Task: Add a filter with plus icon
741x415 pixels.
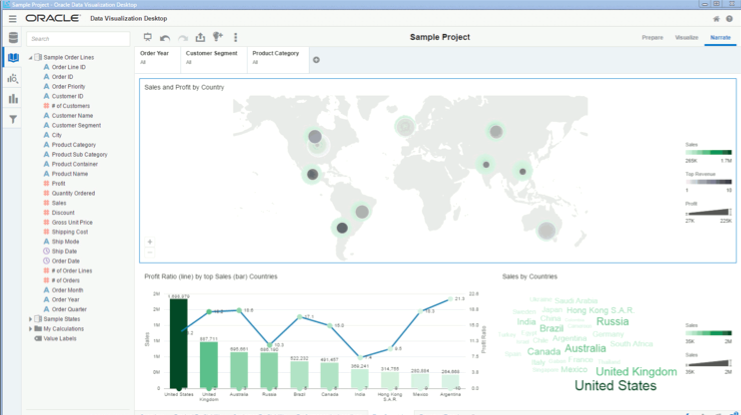Action: click(316, 60)
